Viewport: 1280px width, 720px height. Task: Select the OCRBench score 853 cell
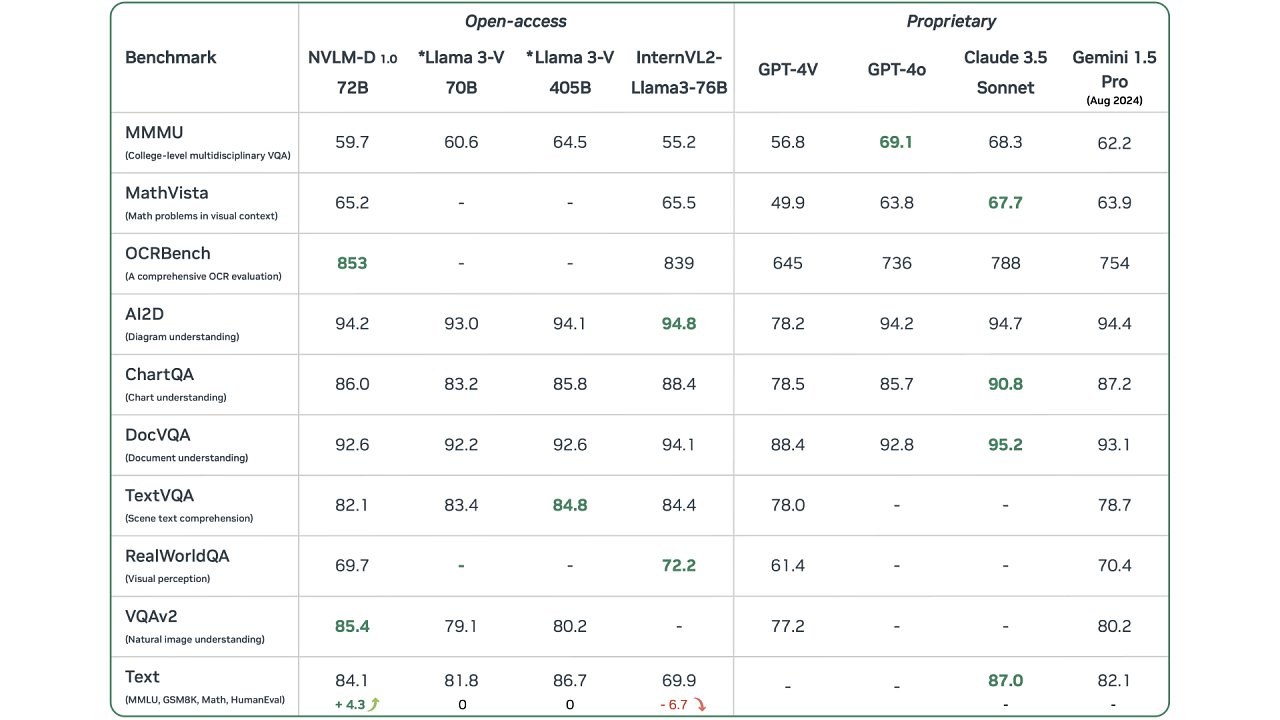(x=352, y=263)
